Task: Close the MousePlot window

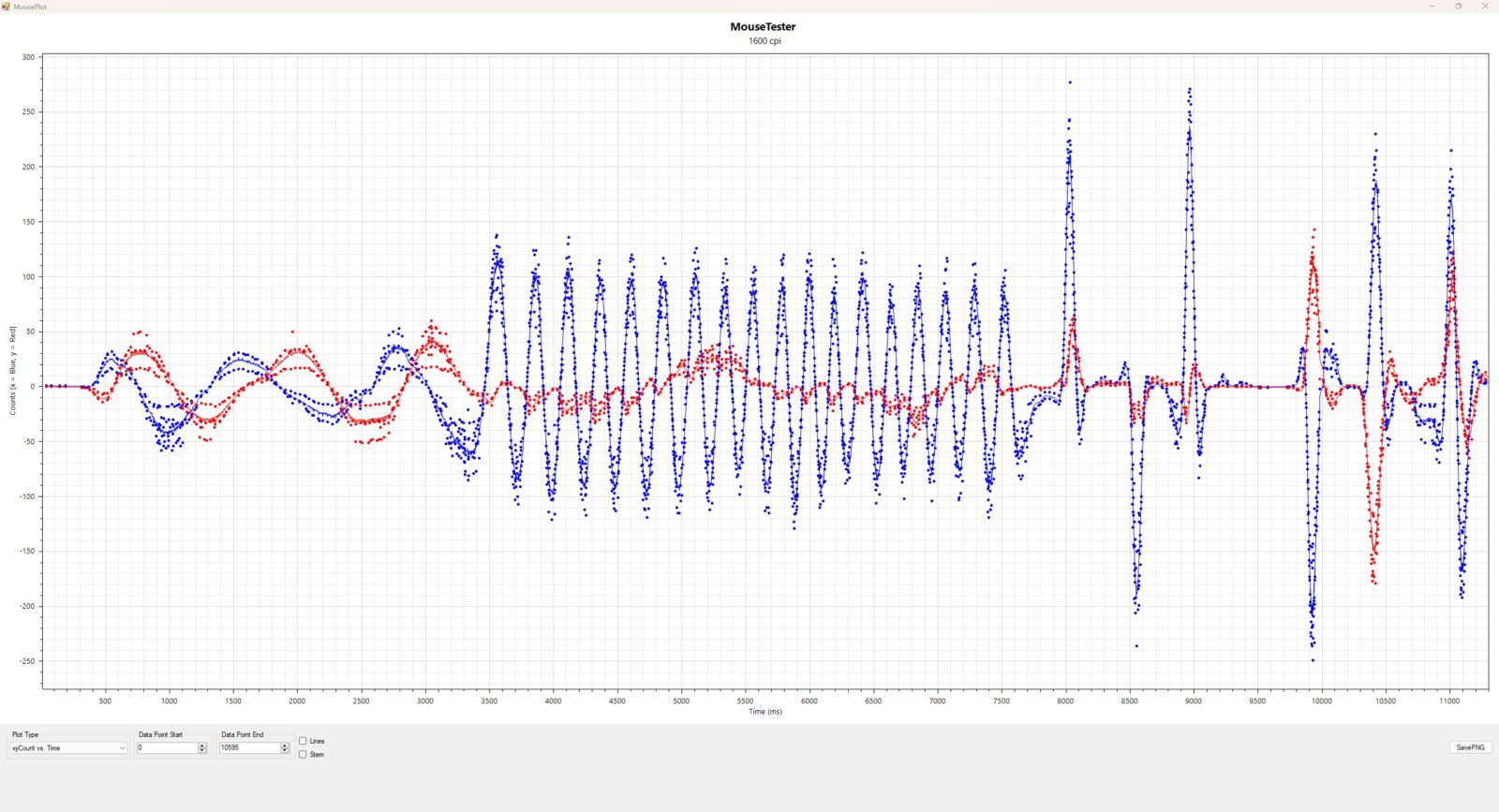Action: pos(1485,7)
